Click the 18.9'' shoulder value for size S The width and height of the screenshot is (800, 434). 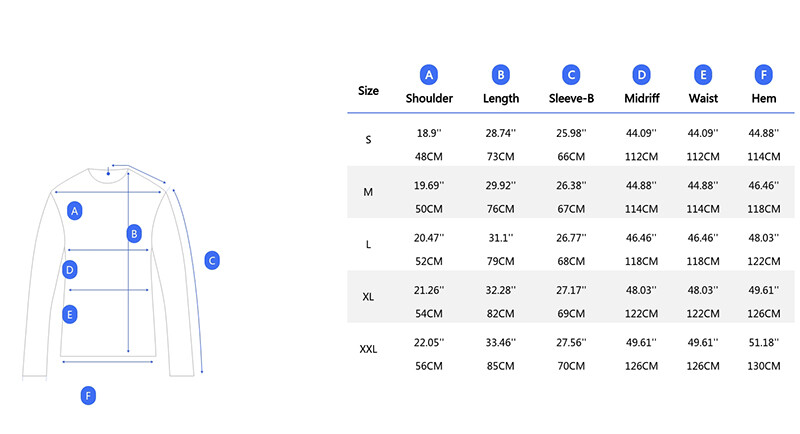tap(429, 133)
